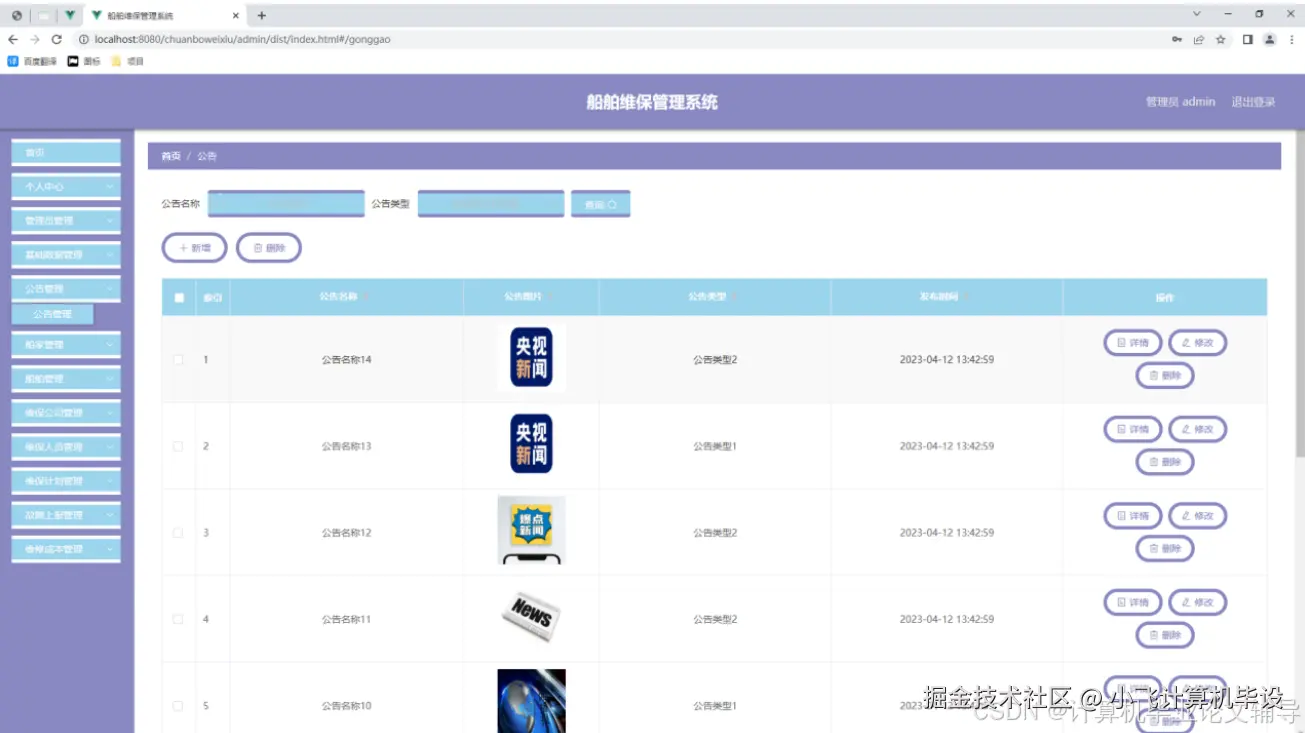1305x733 pixels.
Task: Click the 退出登录 link
Action: coord(1253,102)
